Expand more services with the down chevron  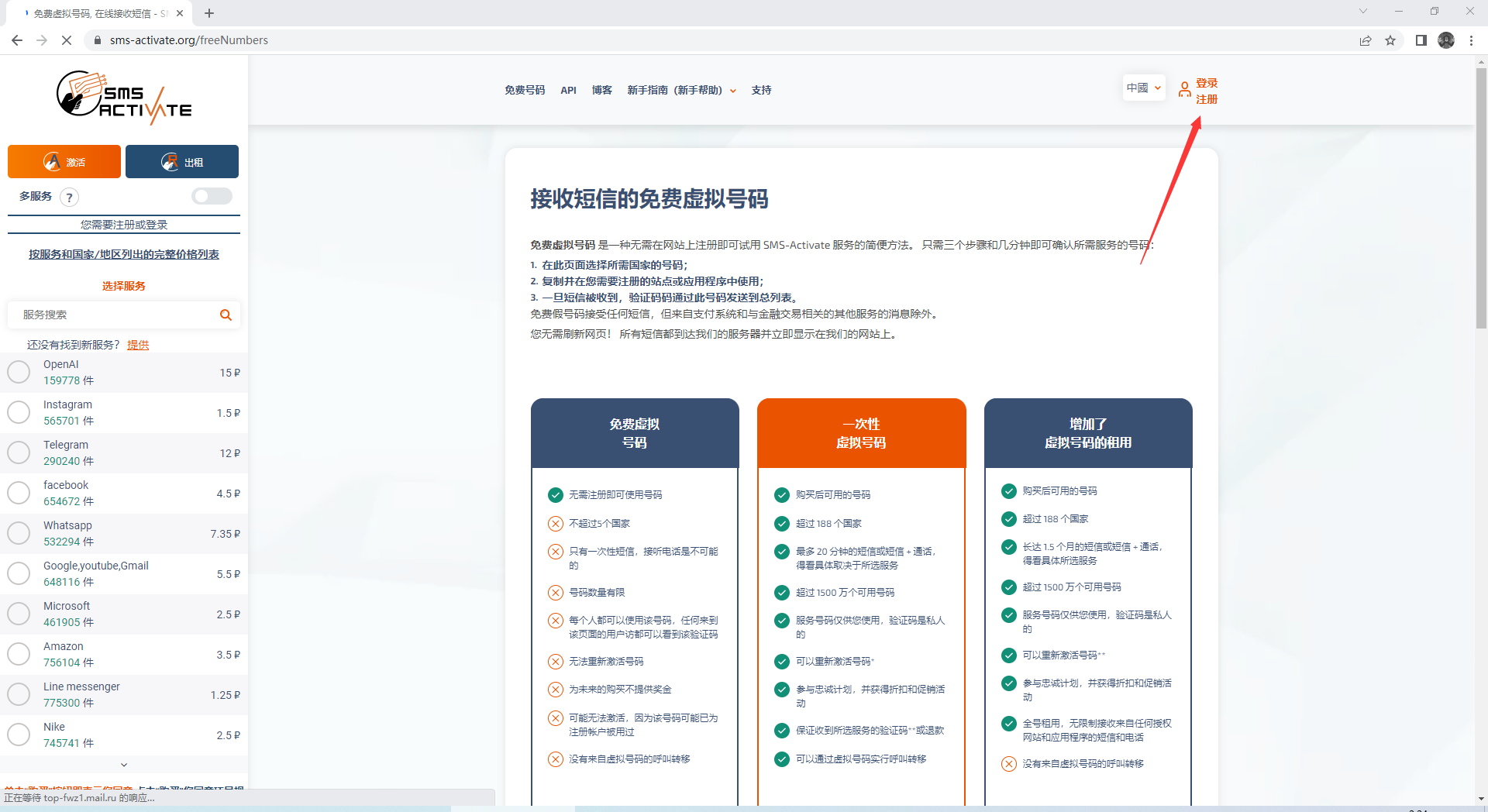click(123, 765)
